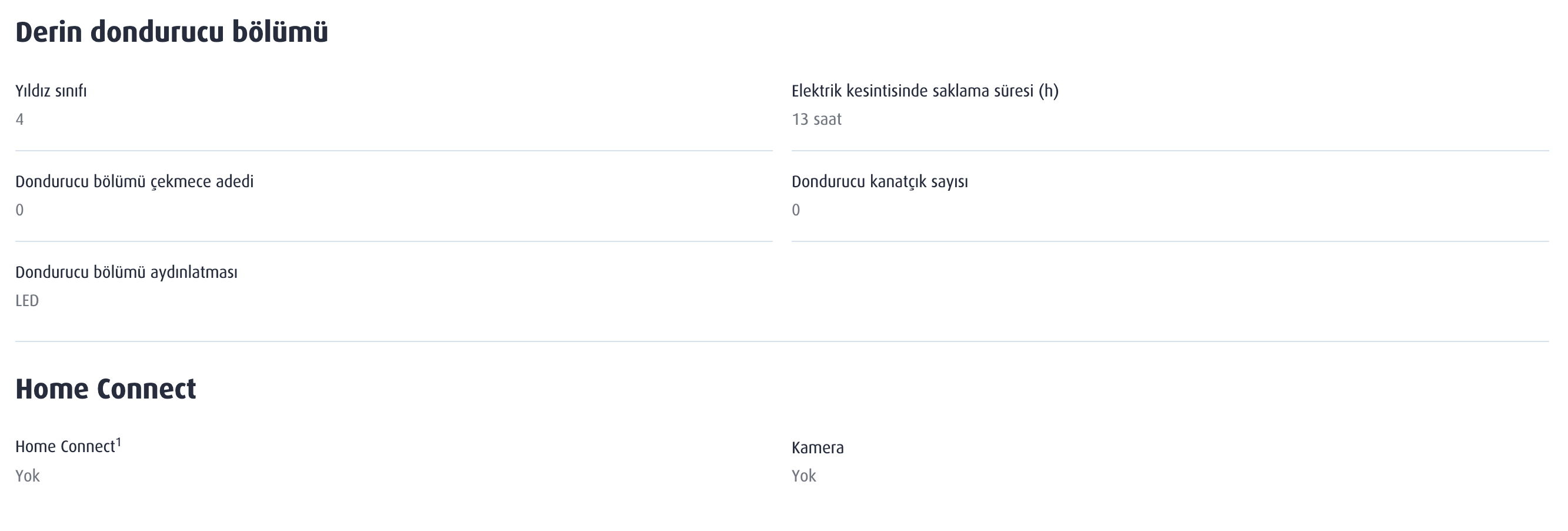Click the 'Home Connect' section heading

click(106, 389)
